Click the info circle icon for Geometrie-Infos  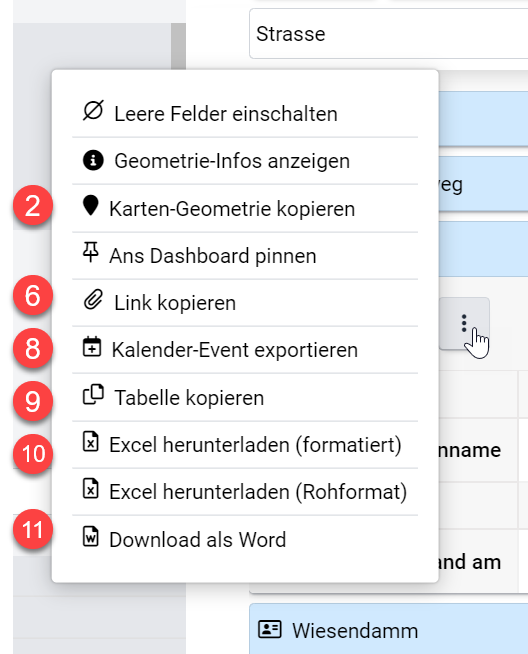93,160
